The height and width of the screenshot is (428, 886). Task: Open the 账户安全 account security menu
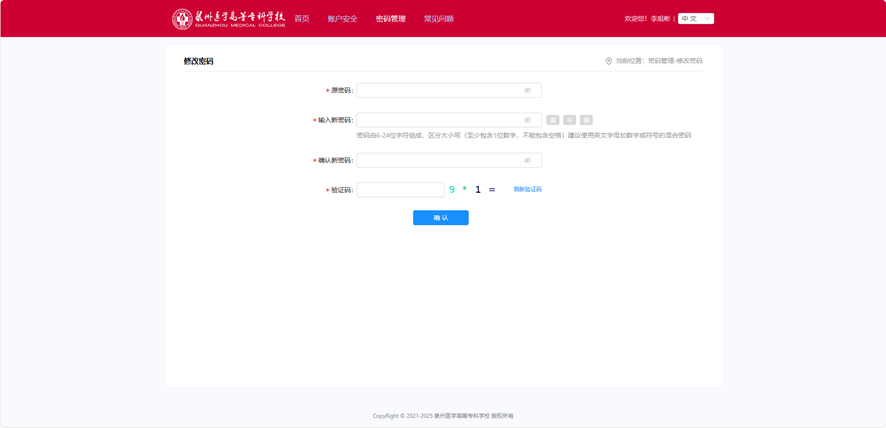(342, 19)
